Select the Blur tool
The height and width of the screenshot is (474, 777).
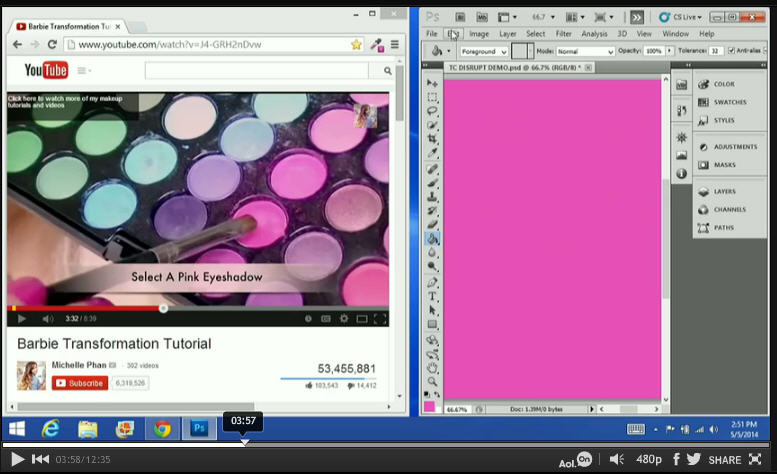point(432,253)
